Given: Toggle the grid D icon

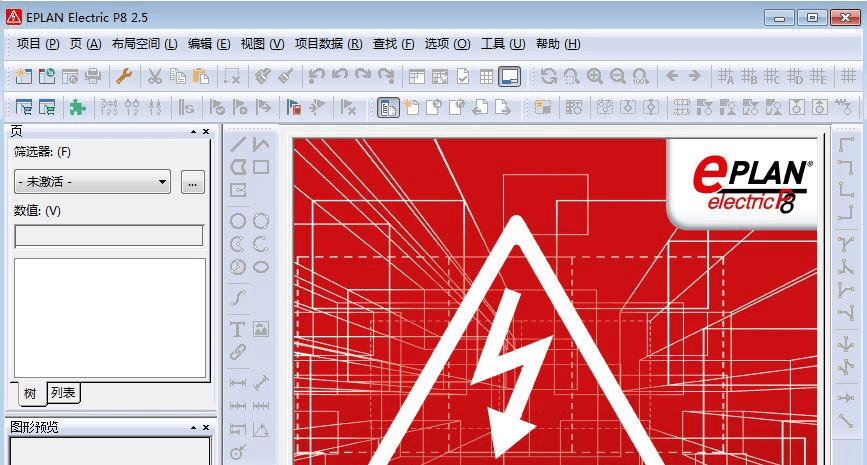Looking at the screenshot, I should 795,76.
